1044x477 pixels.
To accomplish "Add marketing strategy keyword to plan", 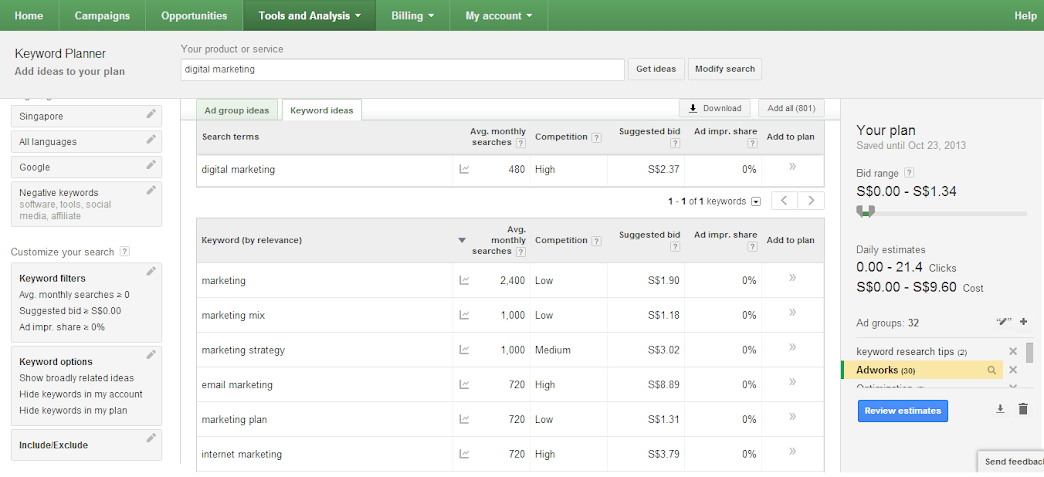I will point(792,347).
